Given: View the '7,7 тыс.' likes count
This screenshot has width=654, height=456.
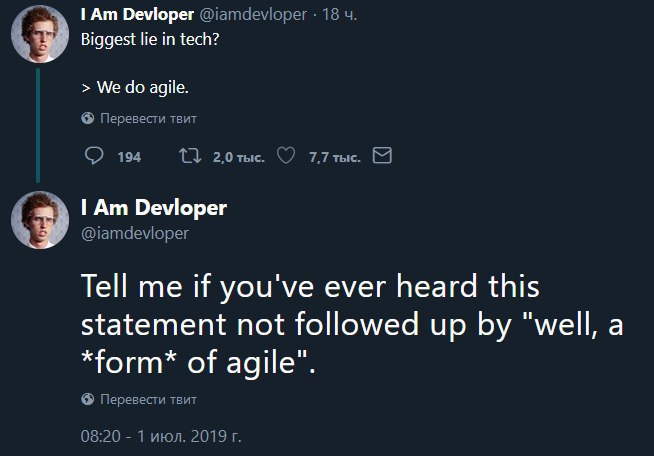Looking at the screenshot, I should 335,157.
